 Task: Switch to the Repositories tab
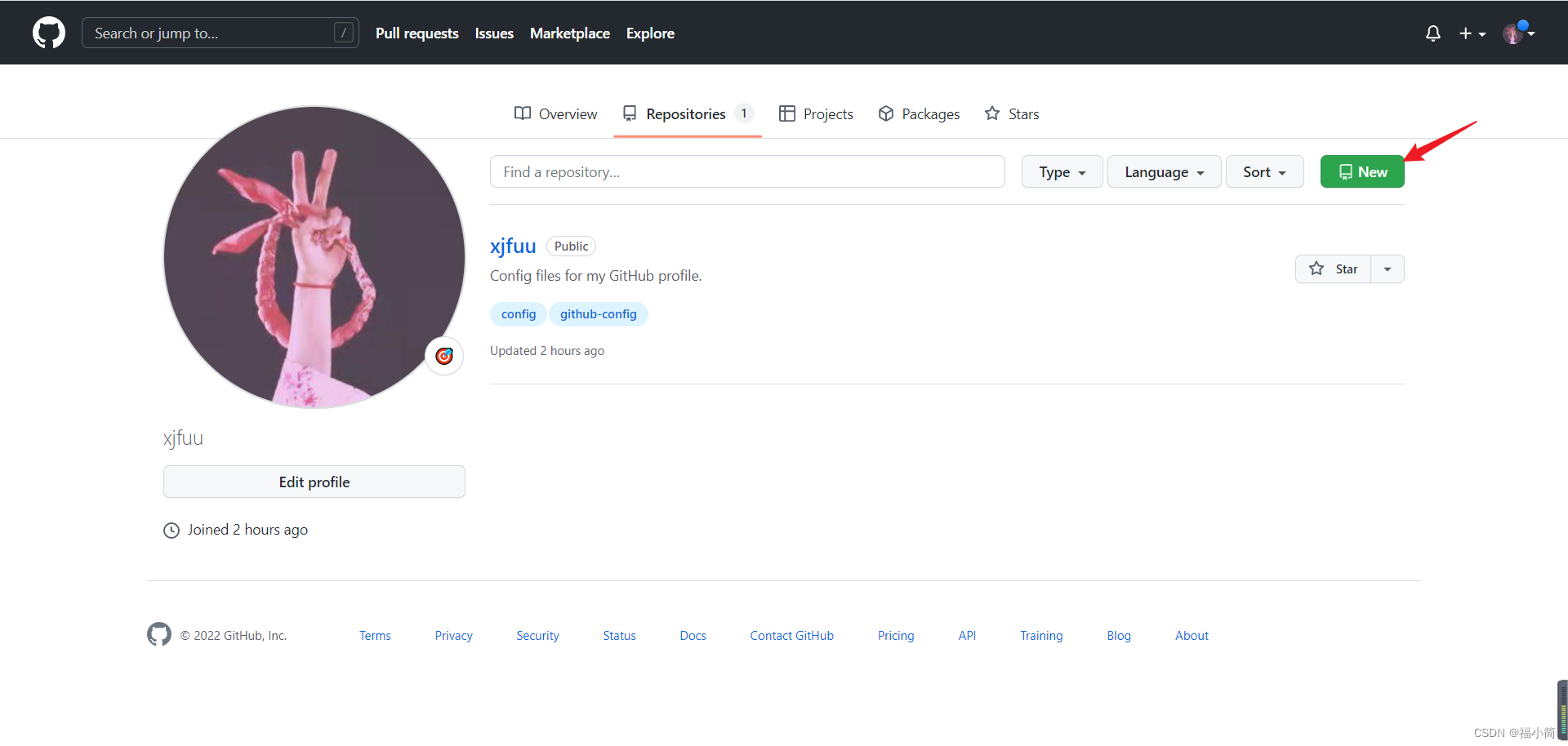(688, 113)
